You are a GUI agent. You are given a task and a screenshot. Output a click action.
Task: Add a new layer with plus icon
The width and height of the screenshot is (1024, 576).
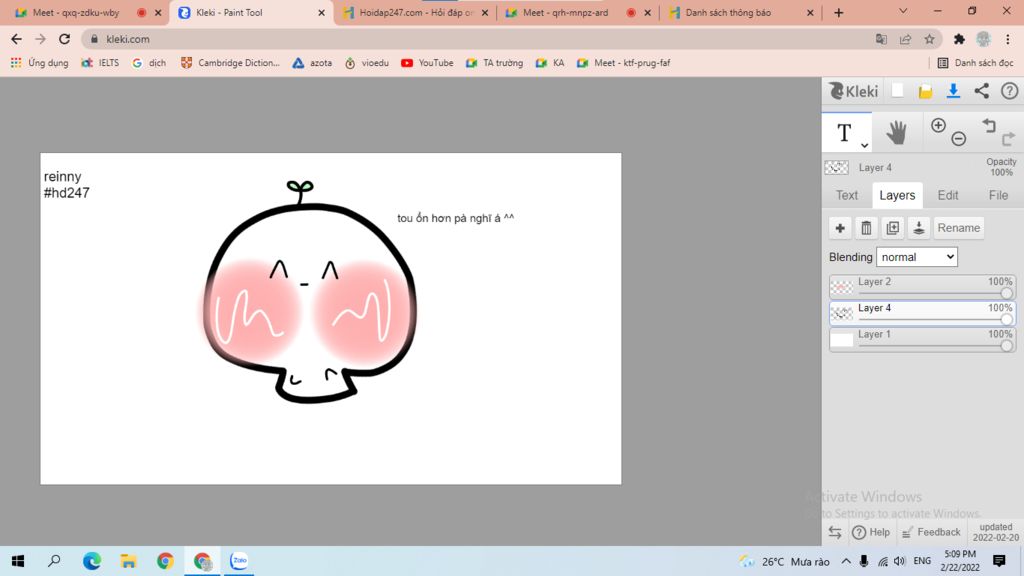pyautogui.click(x=840, y=228)
